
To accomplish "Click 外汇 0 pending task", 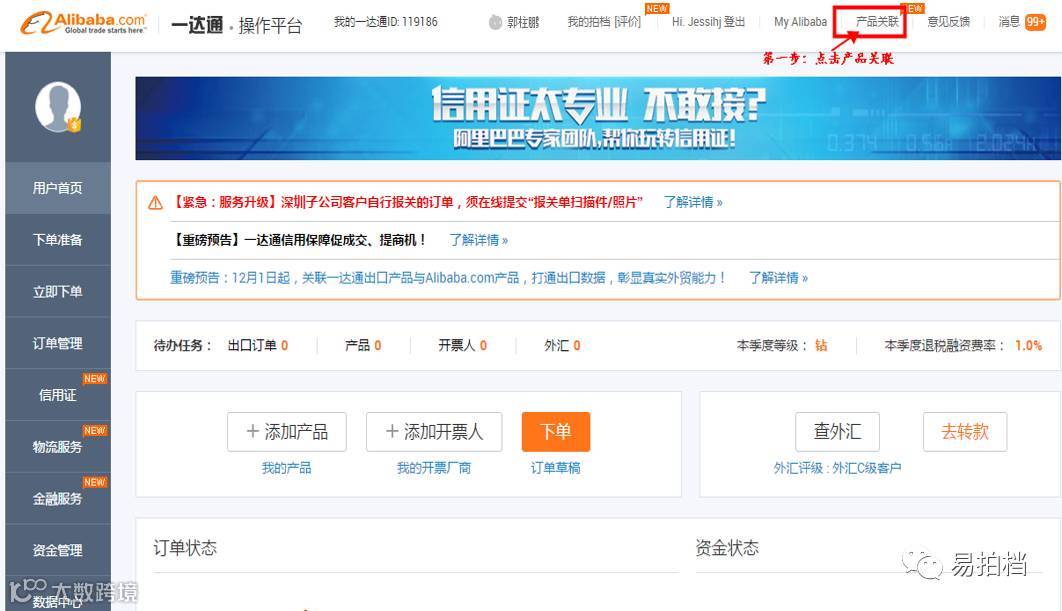I will tap(562, 345).
